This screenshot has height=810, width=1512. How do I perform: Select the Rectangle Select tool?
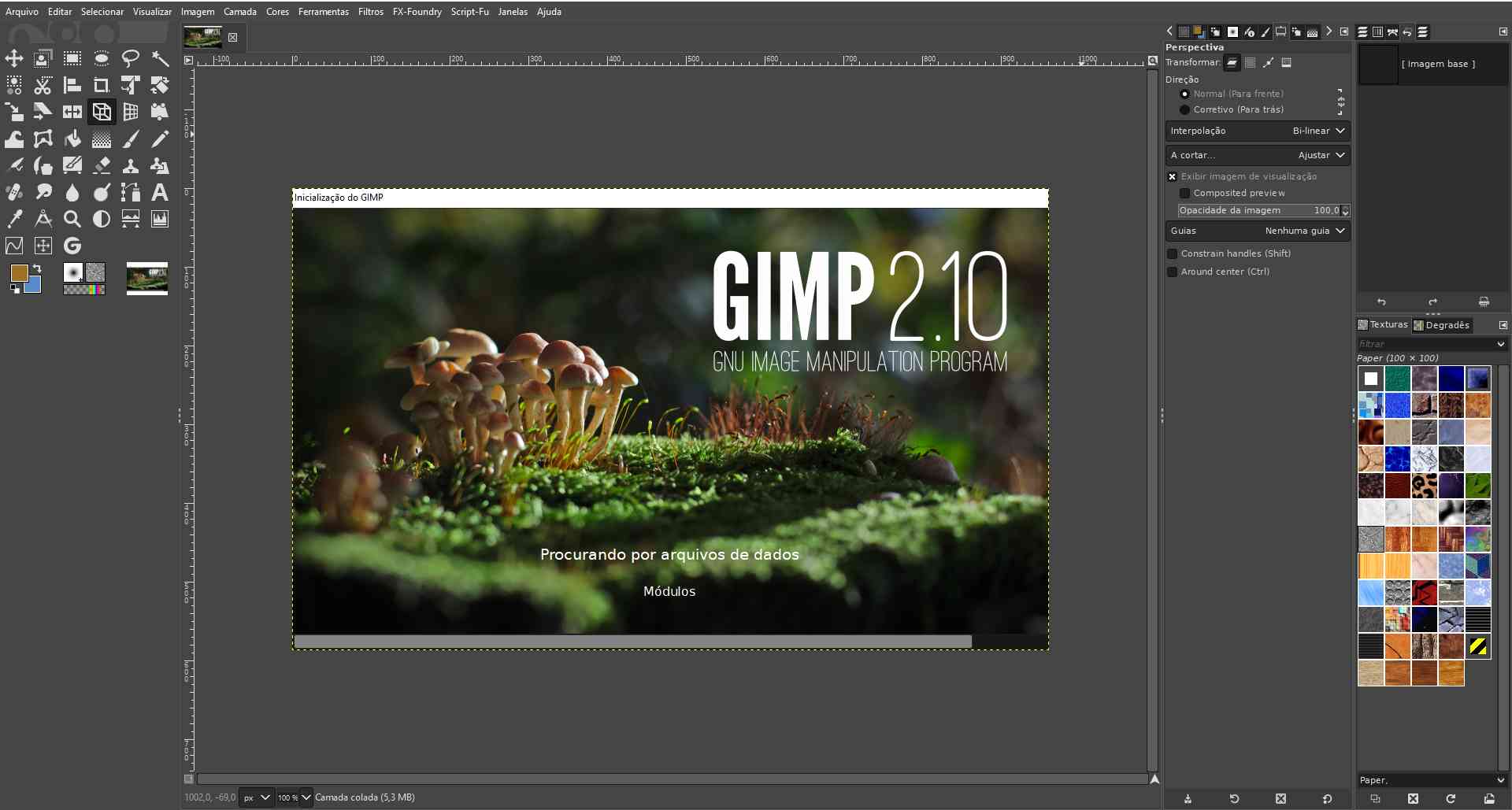click(x=72, y=58)
